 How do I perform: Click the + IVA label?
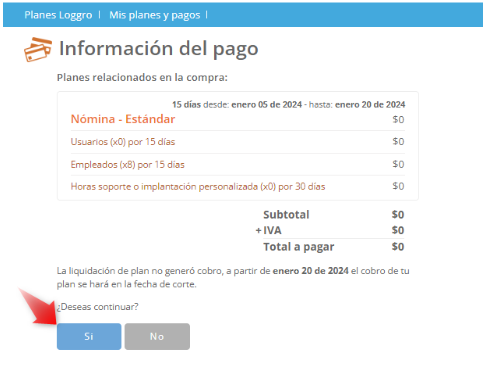tap(269, 230)
